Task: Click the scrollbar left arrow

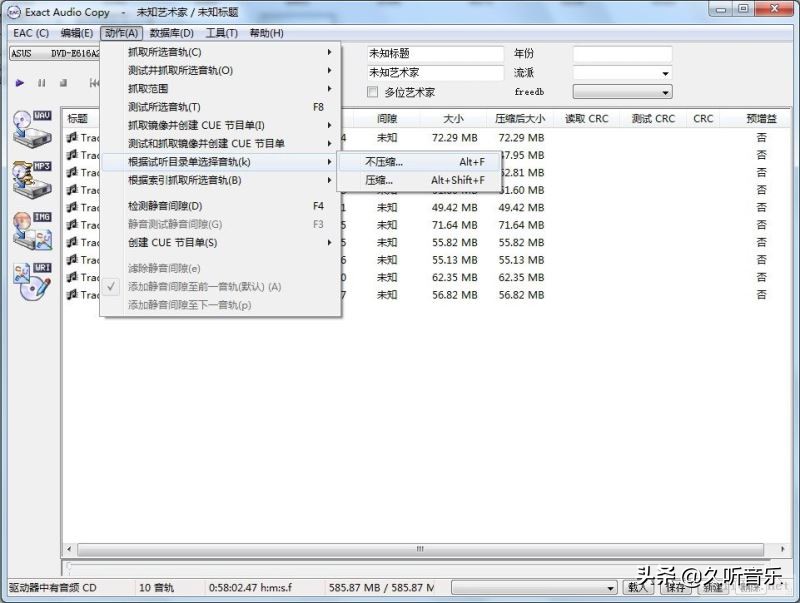Action: (x=69, y=549)
